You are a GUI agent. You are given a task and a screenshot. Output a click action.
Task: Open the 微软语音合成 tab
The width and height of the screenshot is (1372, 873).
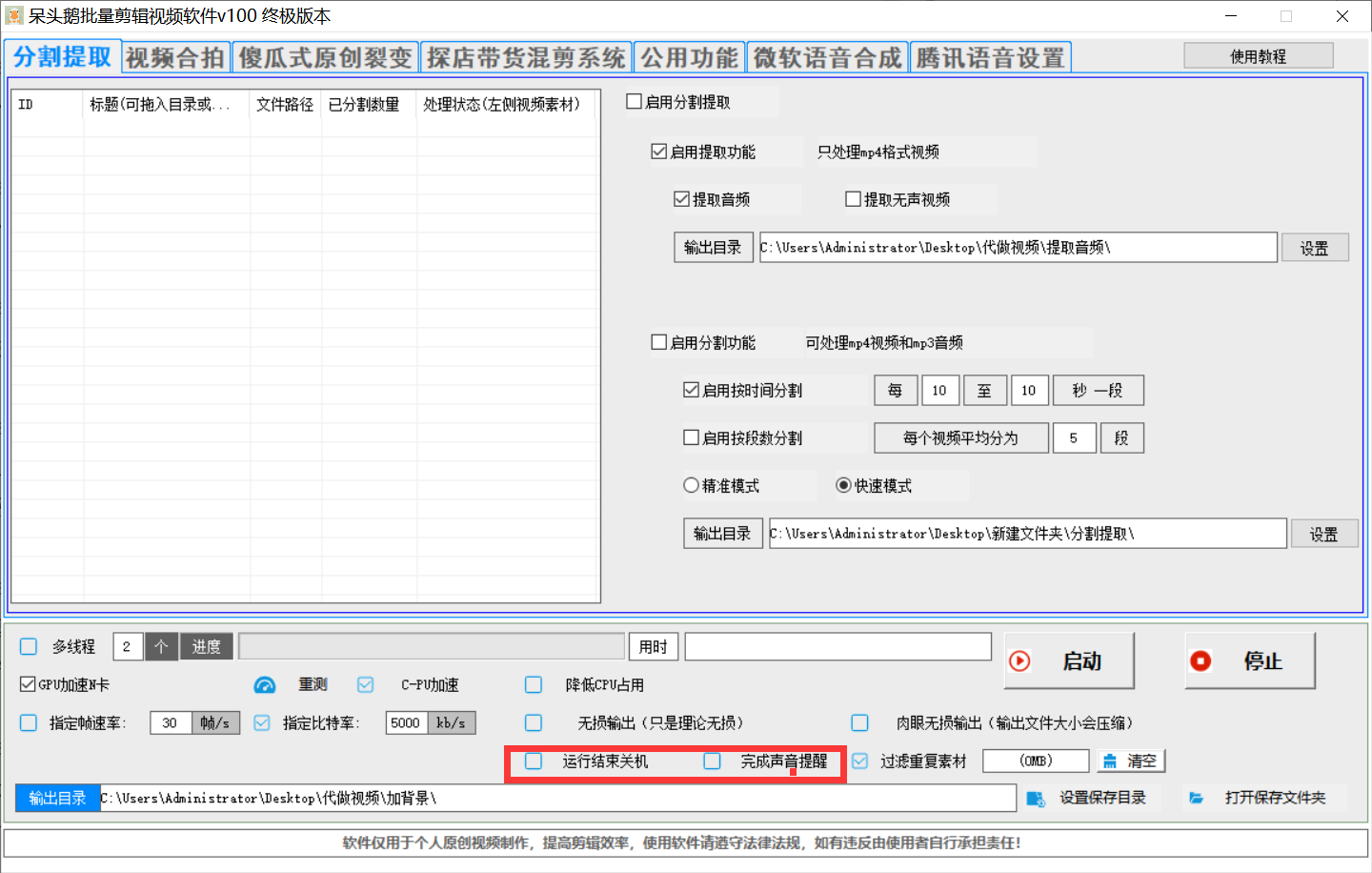[827, 58]
